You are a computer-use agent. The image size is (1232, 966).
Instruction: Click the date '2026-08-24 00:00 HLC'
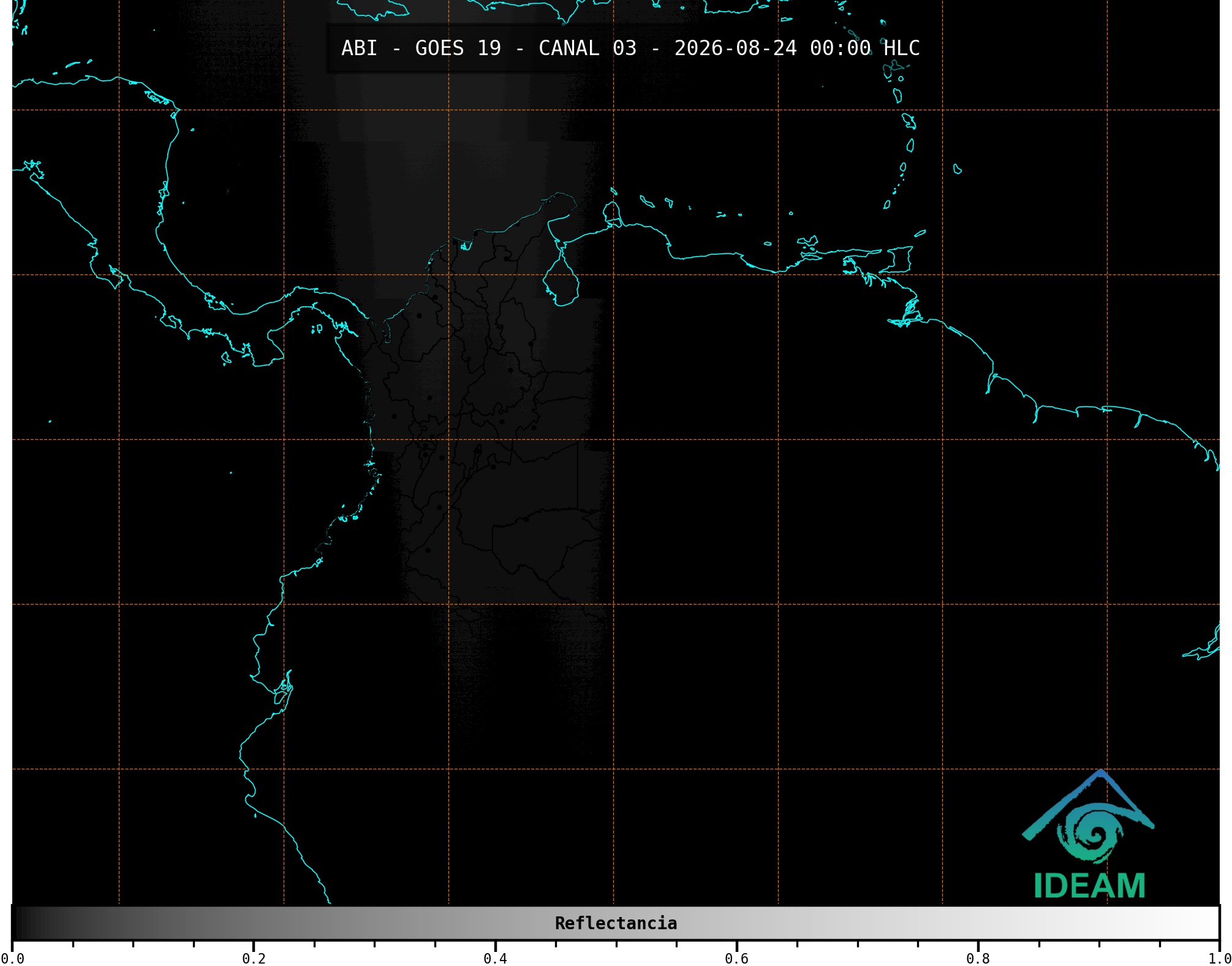pyautogui.click(x=797, y=48)
